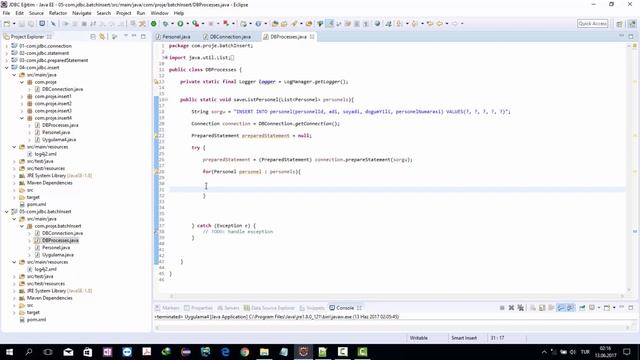Open the Window menu

(x=159, y=13)
